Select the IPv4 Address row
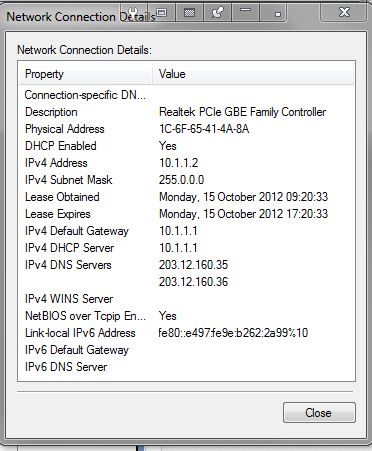Image resolution: width=372 pixels, height=451 pixels. tap(186, 163)
